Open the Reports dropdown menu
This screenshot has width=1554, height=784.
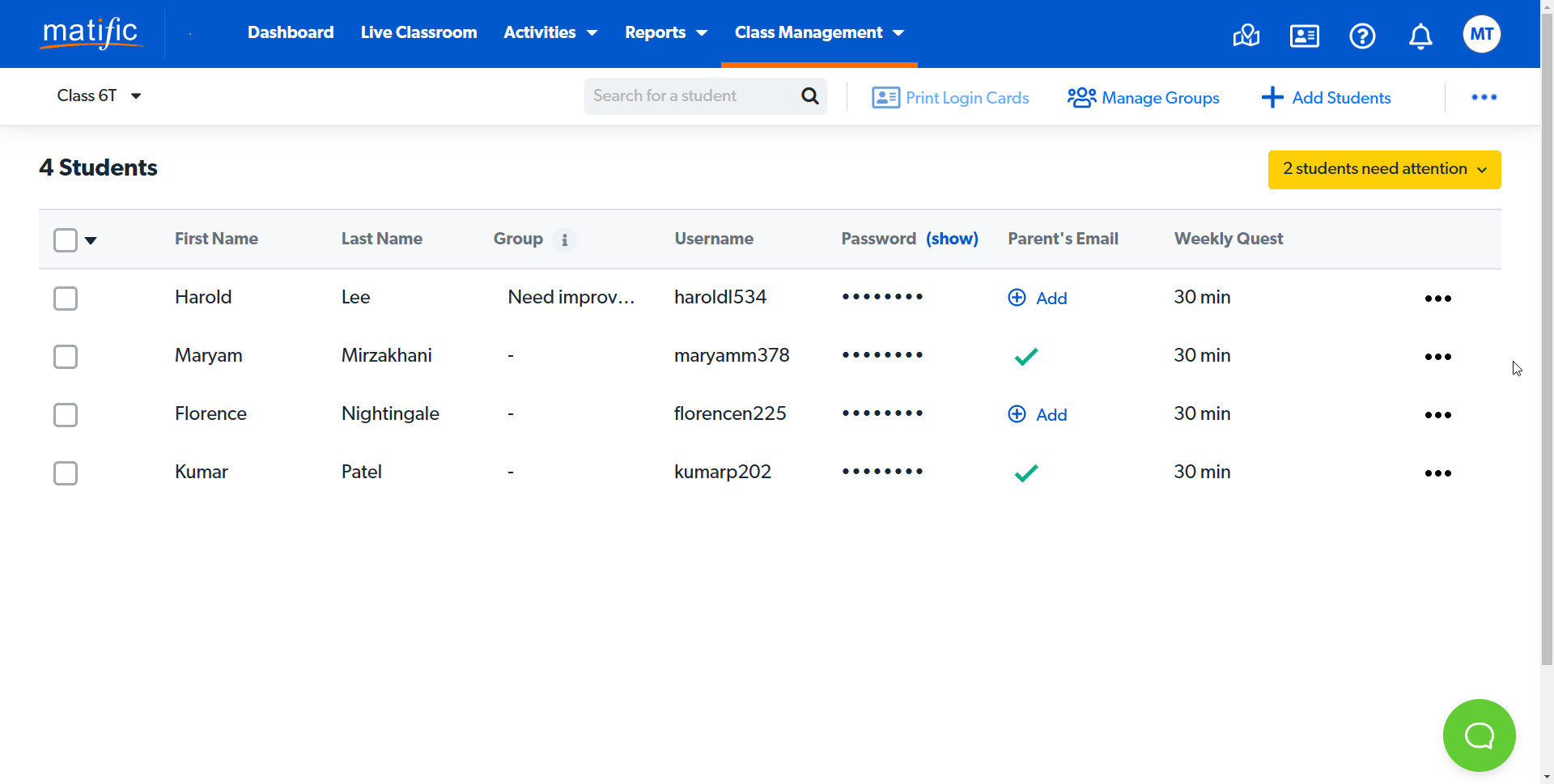point(665,32)
